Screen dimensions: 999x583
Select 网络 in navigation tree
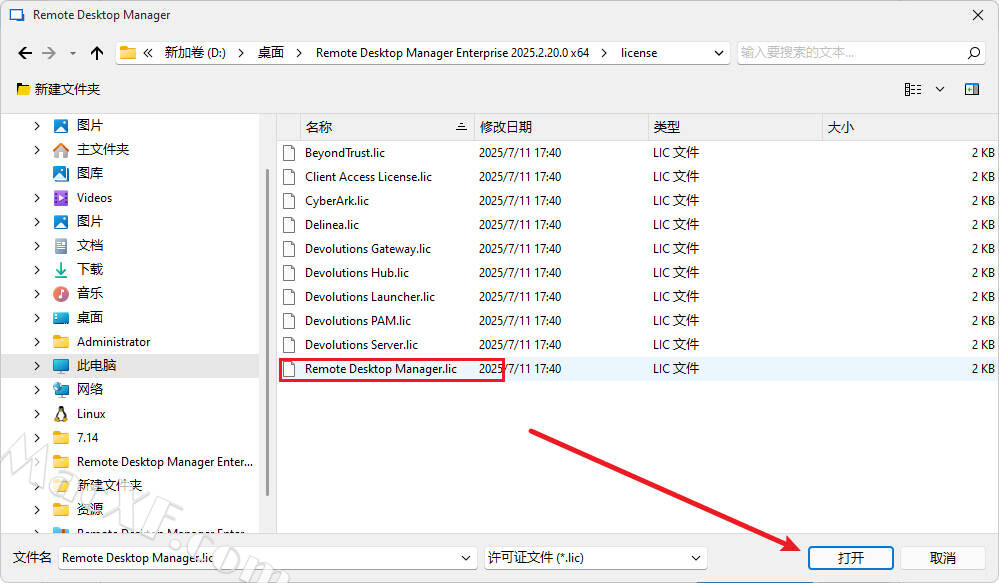90,389
